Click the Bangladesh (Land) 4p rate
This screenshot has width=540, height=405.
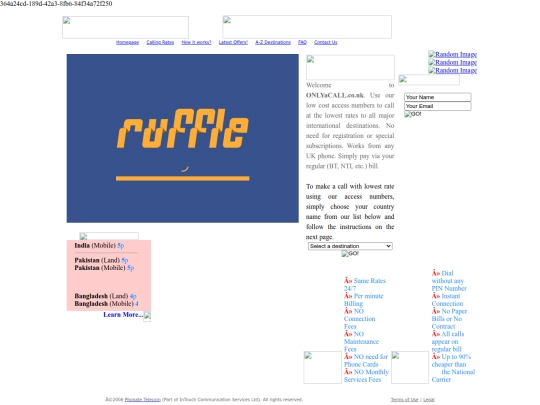point(105,296)
